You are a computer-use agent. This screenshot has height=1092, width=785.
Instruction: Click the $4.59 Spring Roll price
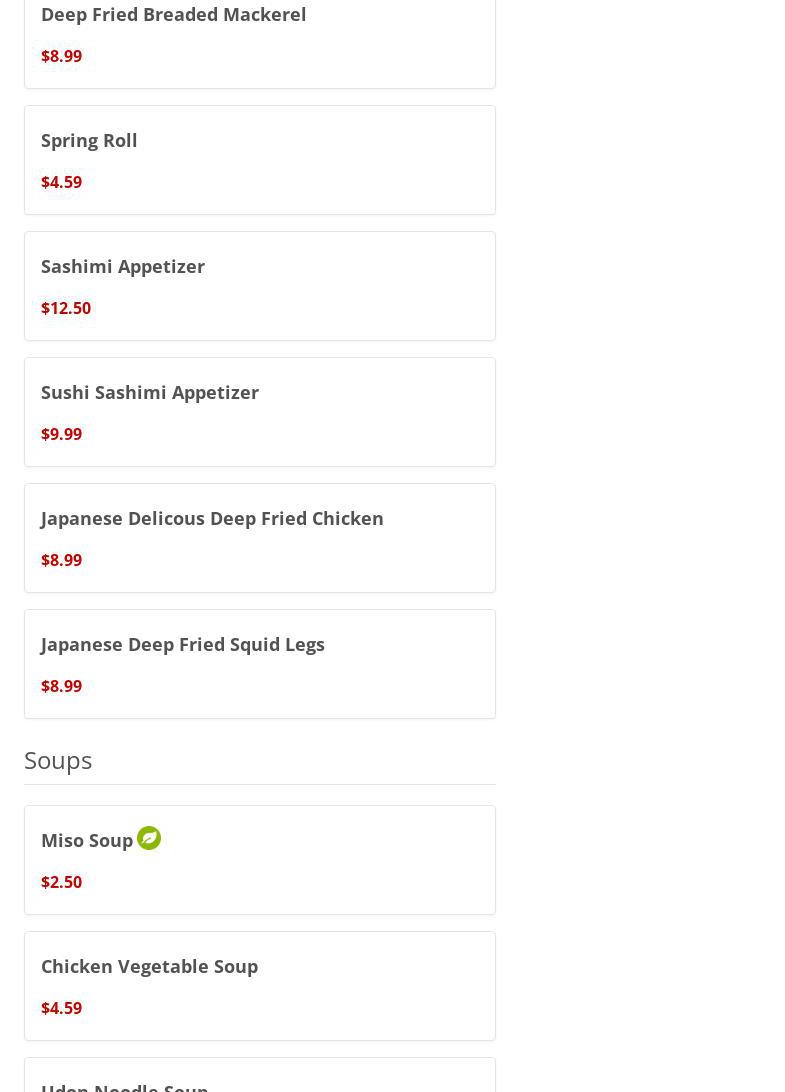[x=62, y=182]
